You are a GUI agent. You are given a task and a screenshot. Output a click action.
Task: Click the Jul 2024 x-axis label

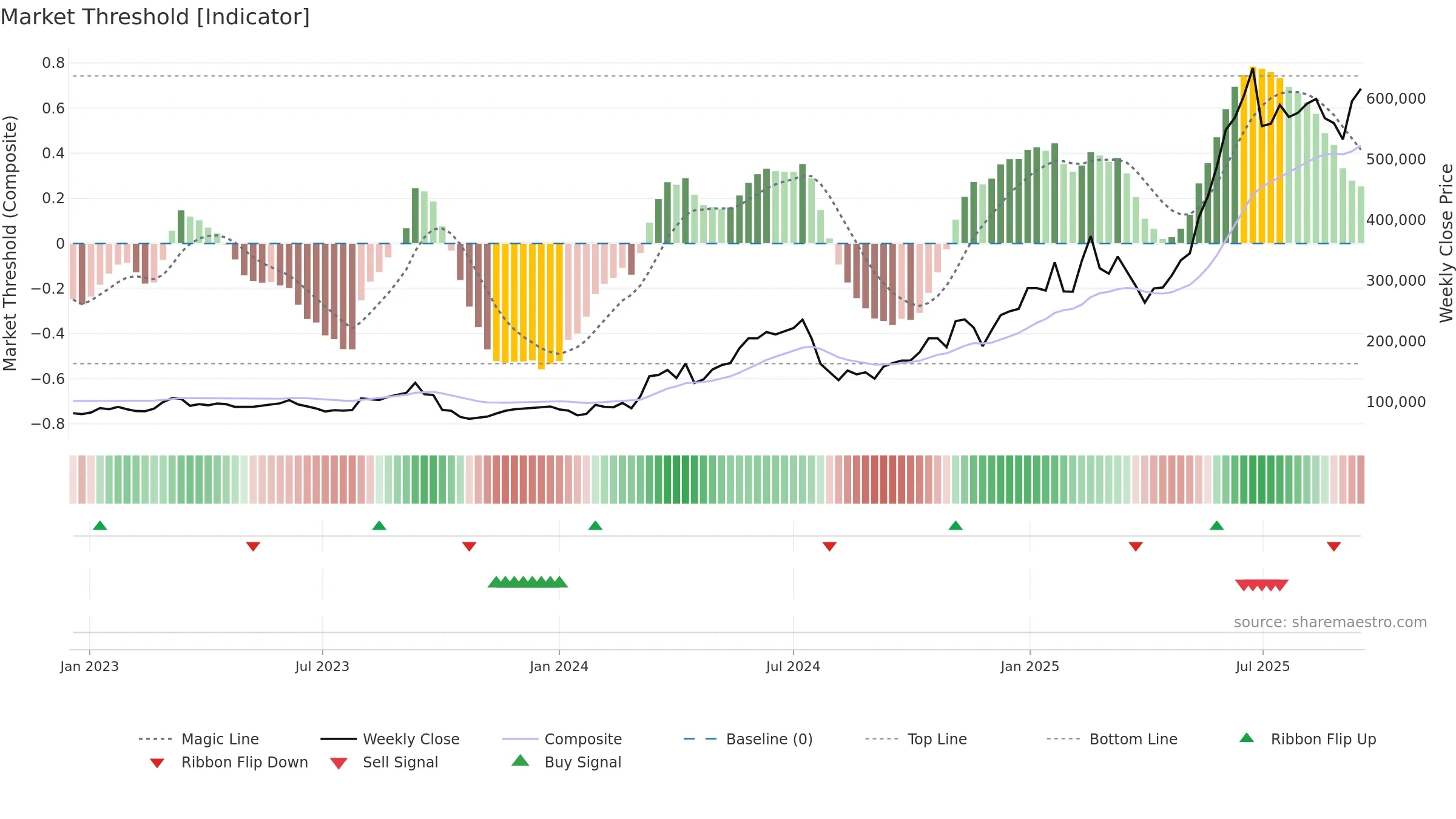pos(793,666)
